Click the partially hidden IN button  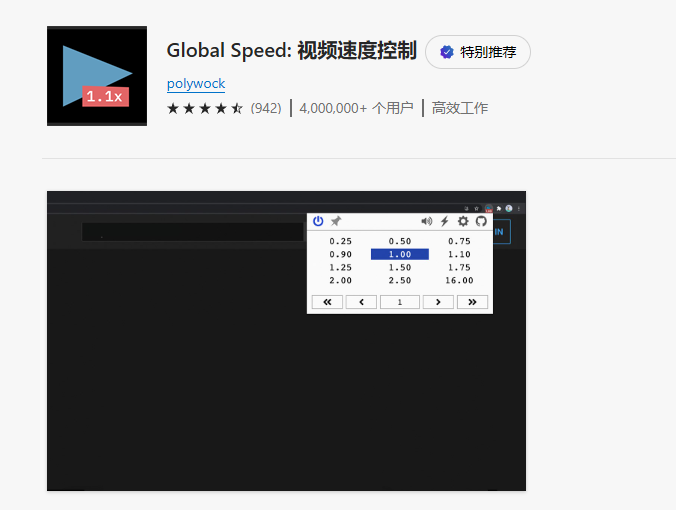click(502, 232)
